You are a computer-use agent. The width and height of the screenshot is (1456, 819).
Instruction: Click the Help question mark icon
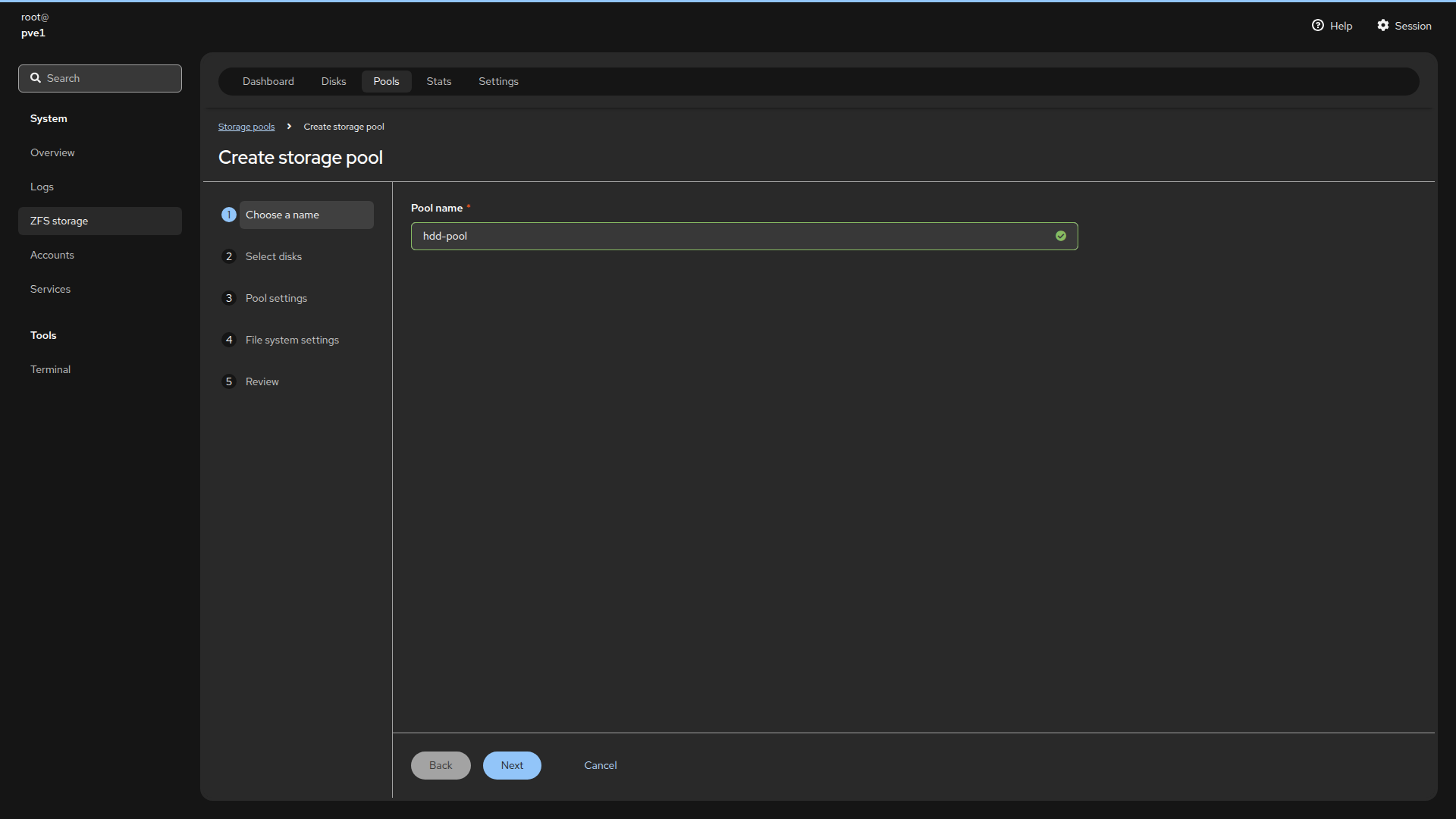[1317, 26]
